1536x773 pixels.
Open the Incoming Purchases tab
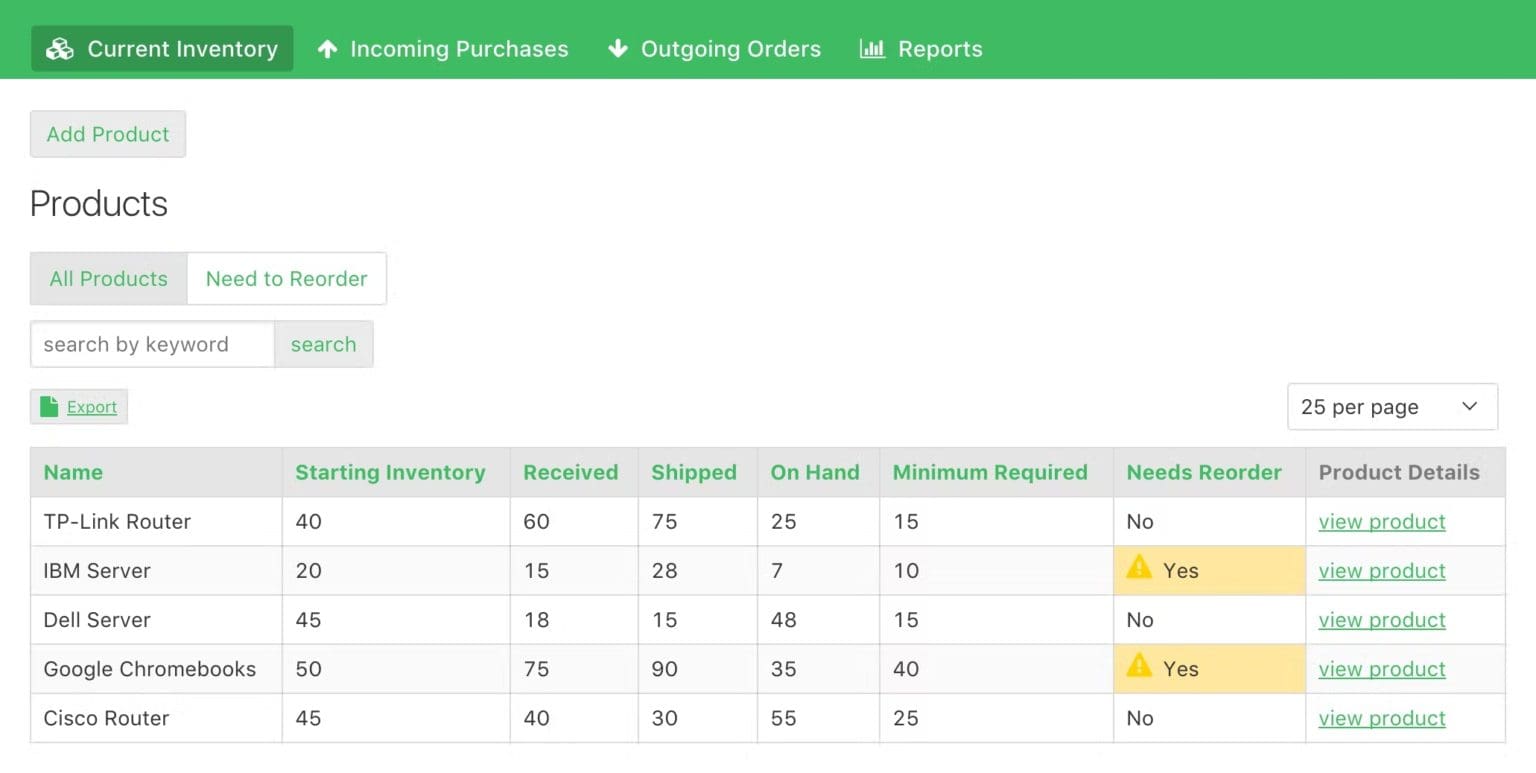point(443,48)
